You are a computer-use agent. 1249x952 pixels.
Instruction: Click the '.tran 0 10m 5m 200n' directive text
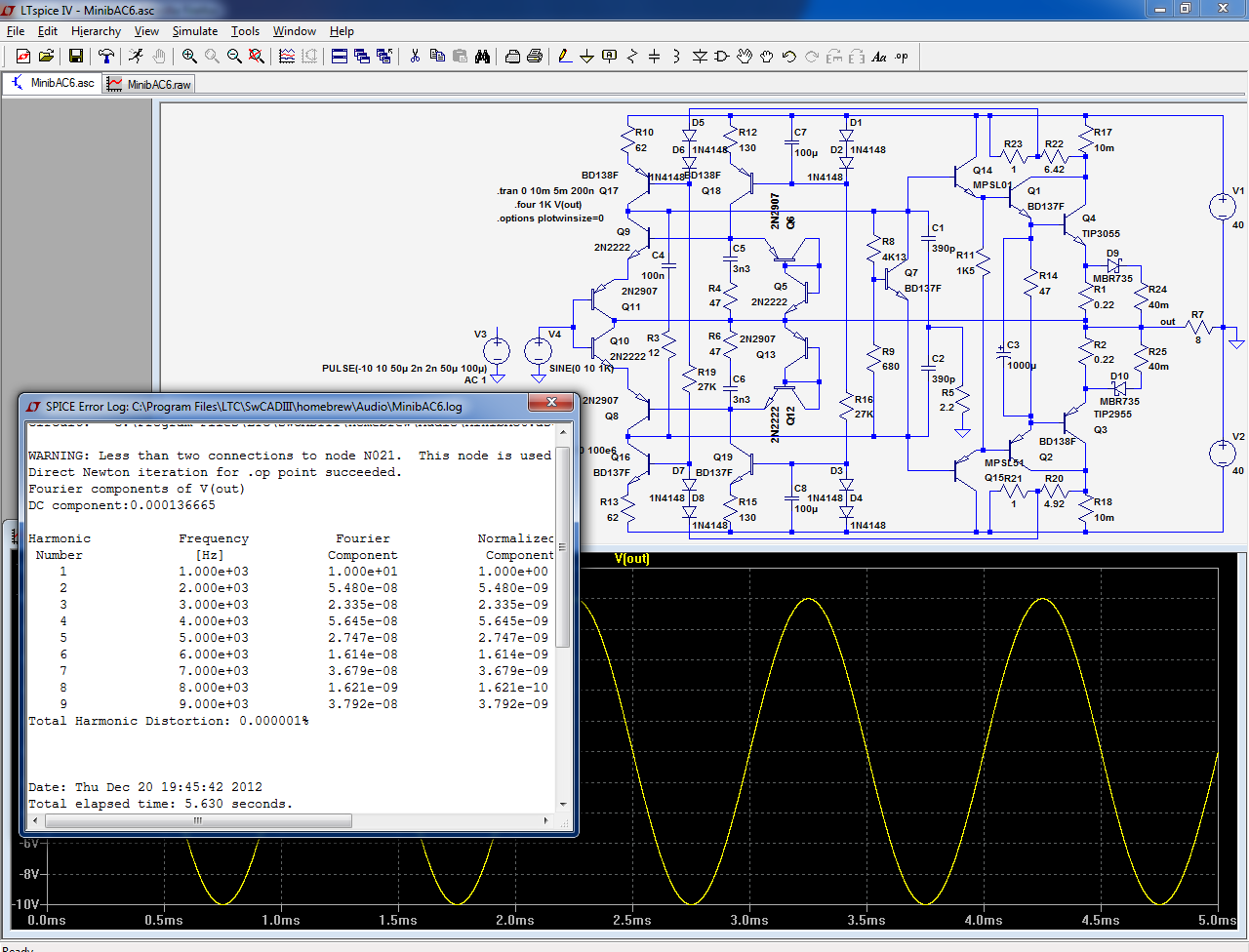(x=545, y=191)
